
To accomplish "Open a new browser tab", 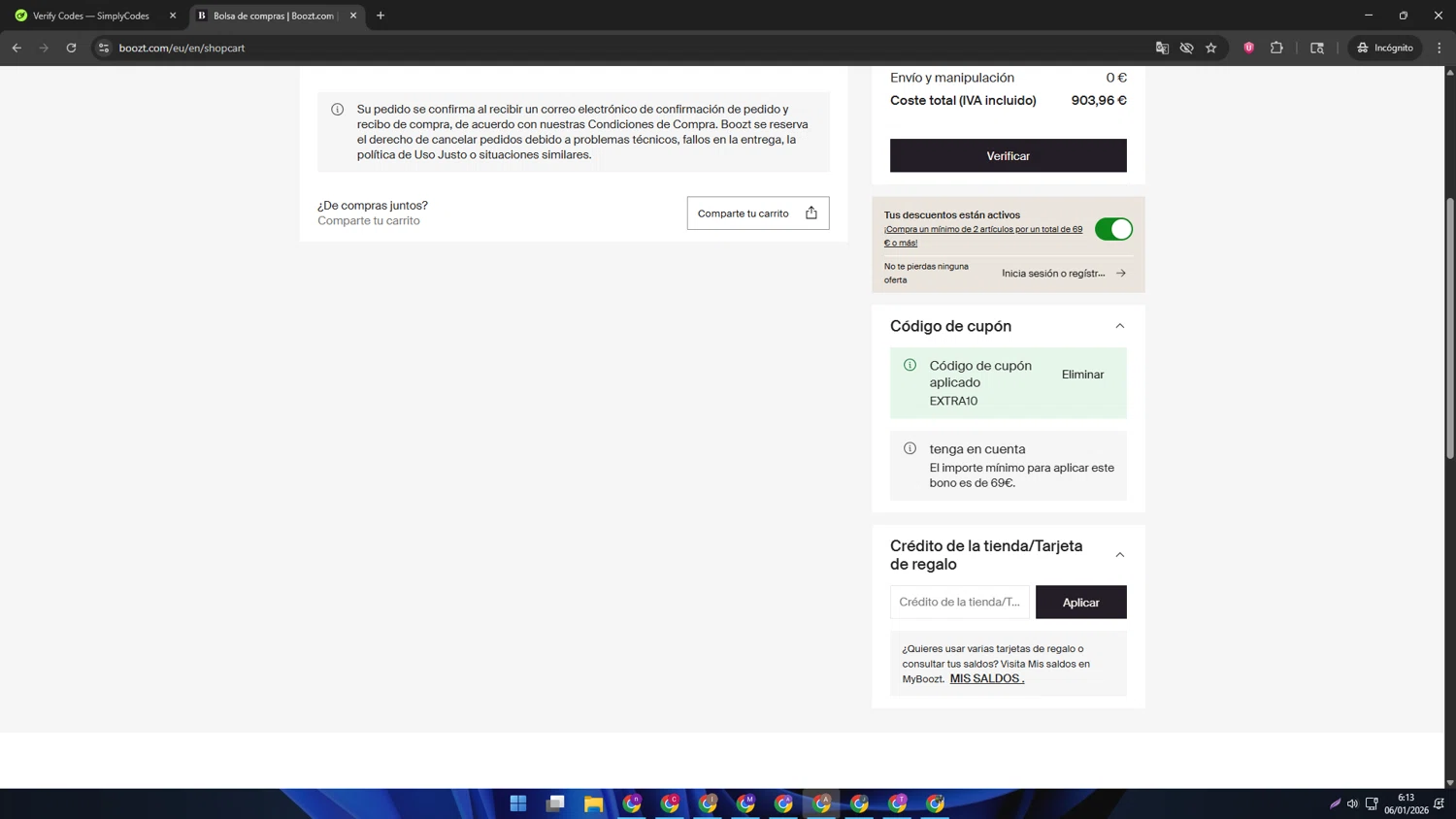I will (x=381, y=16).
